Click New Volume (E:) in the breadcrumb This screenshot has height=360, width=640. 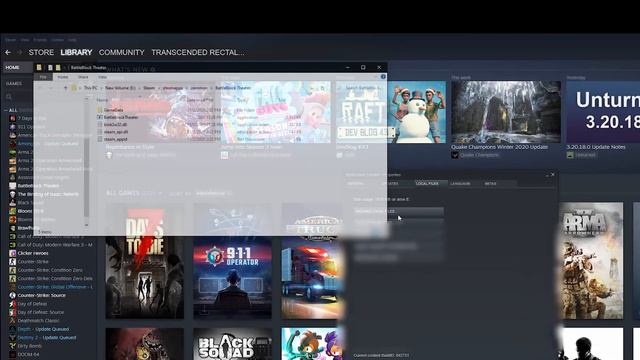[120, 88]
